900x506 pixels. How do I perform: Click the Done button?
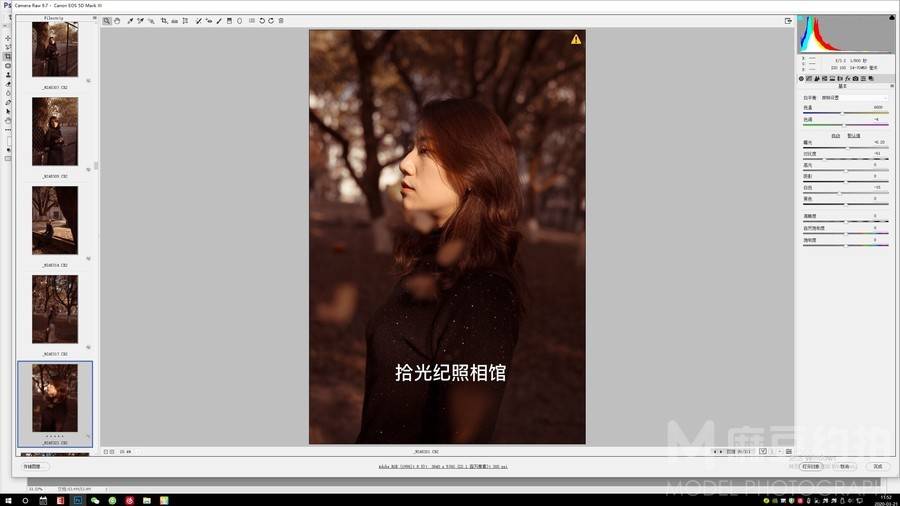(x=878, y=466)
